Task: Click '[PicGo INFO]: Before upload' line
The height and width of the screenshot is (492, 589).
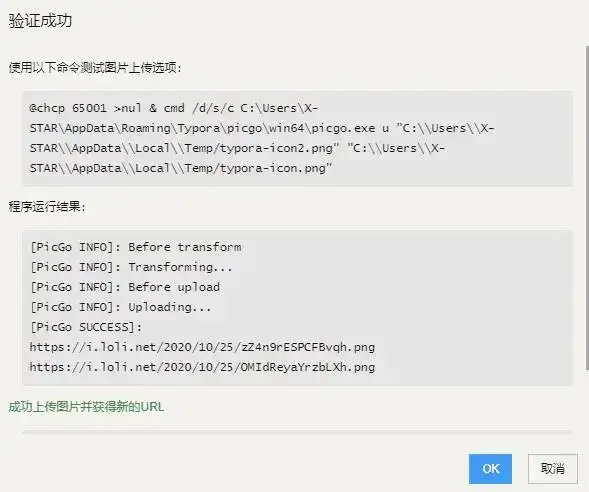Action: tap(125, 287)
